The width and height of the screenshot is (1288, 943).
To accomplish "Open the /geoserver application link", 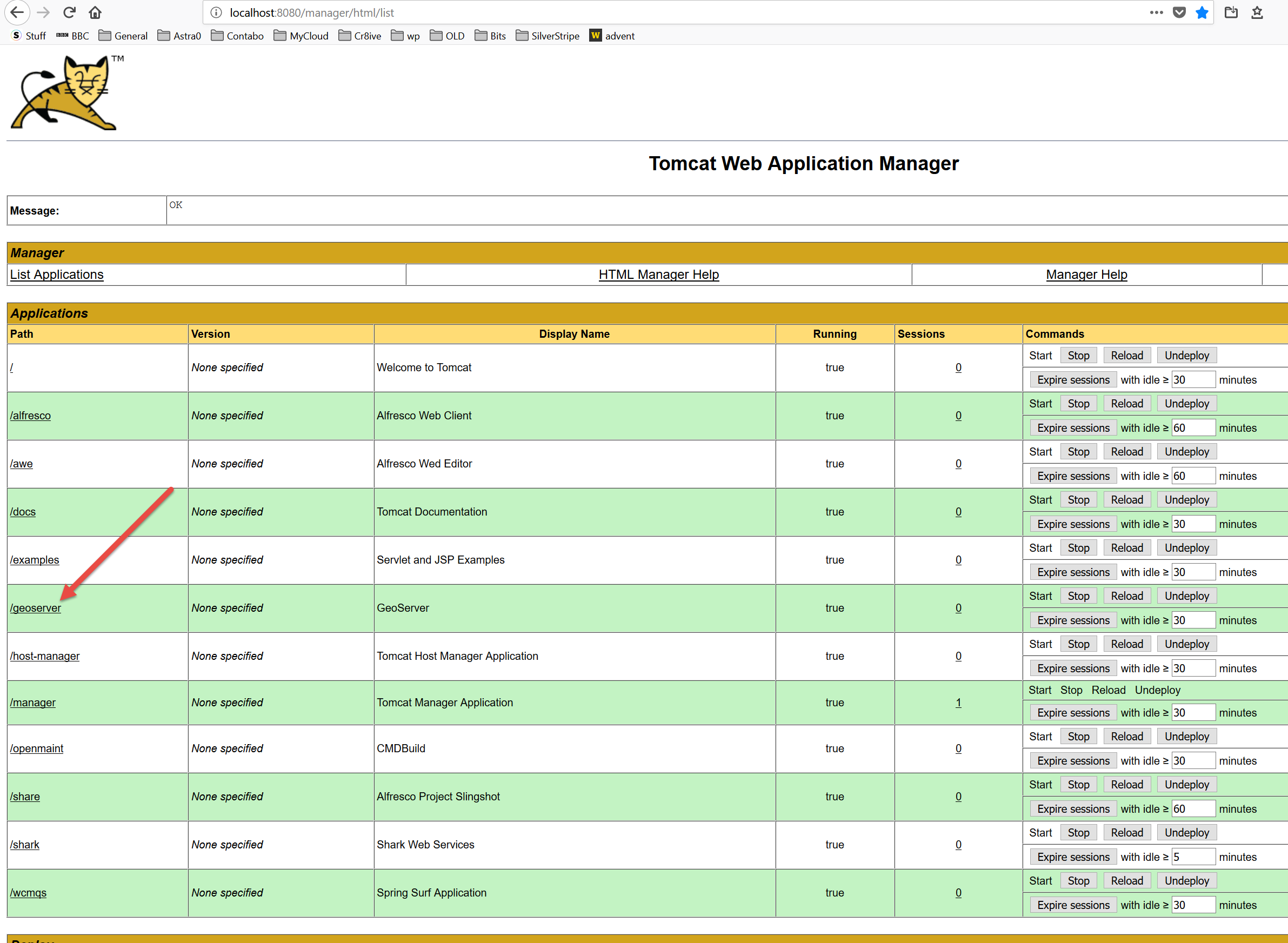I will 35,608.
